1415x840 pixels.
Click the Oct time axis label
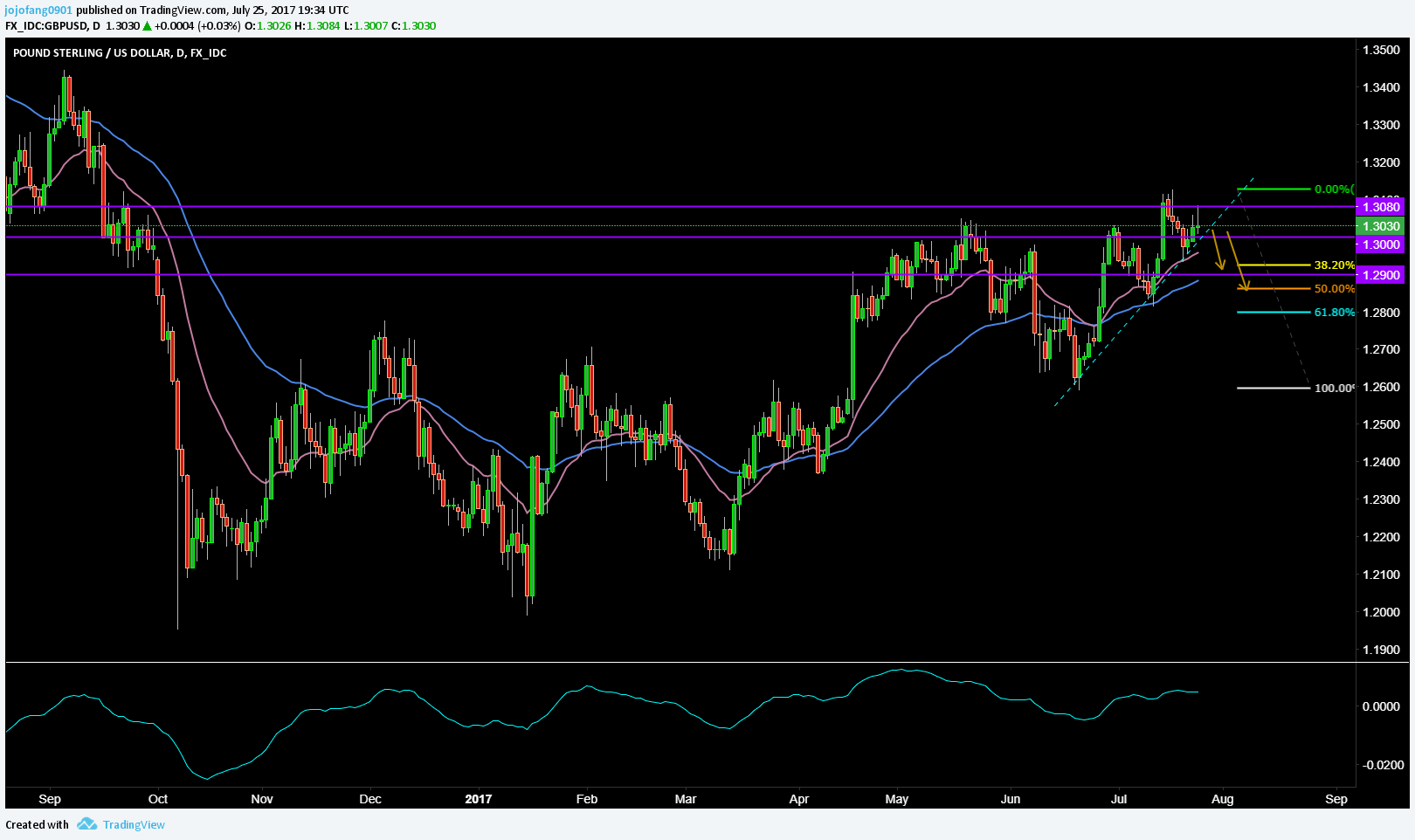click(x=158, y=799)
